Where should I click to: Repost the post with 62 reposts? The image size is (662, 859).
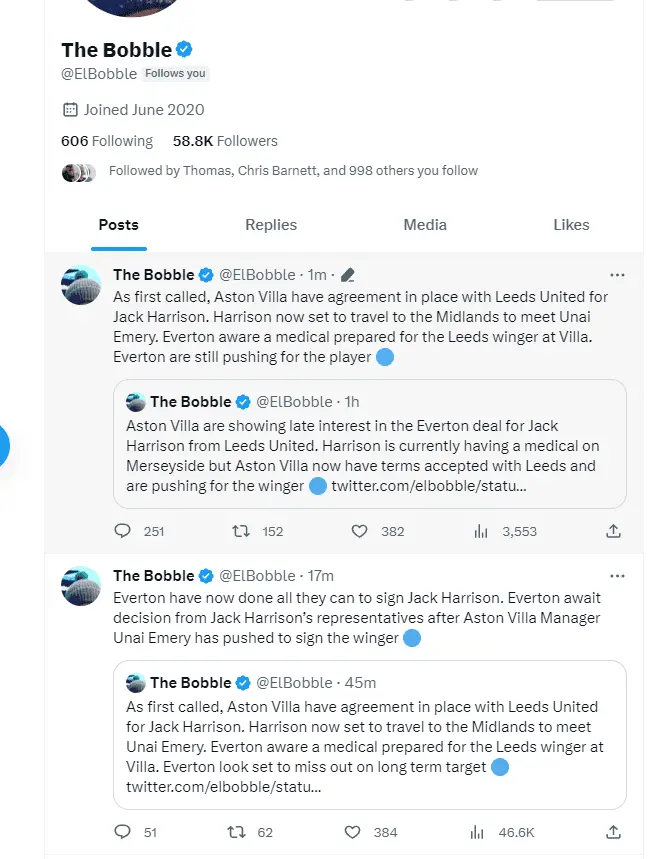coord(237,832)
